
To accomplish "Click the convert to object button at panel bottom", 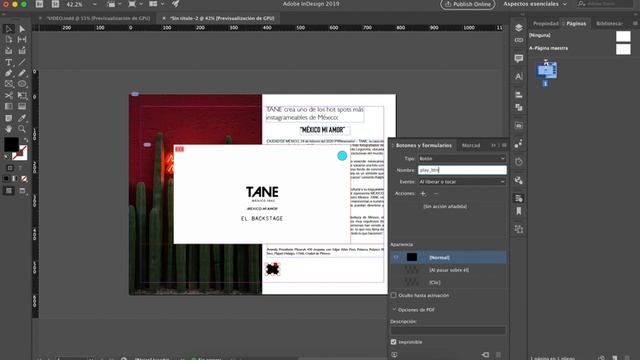I will pyautogui.click(x=485, y=355).
